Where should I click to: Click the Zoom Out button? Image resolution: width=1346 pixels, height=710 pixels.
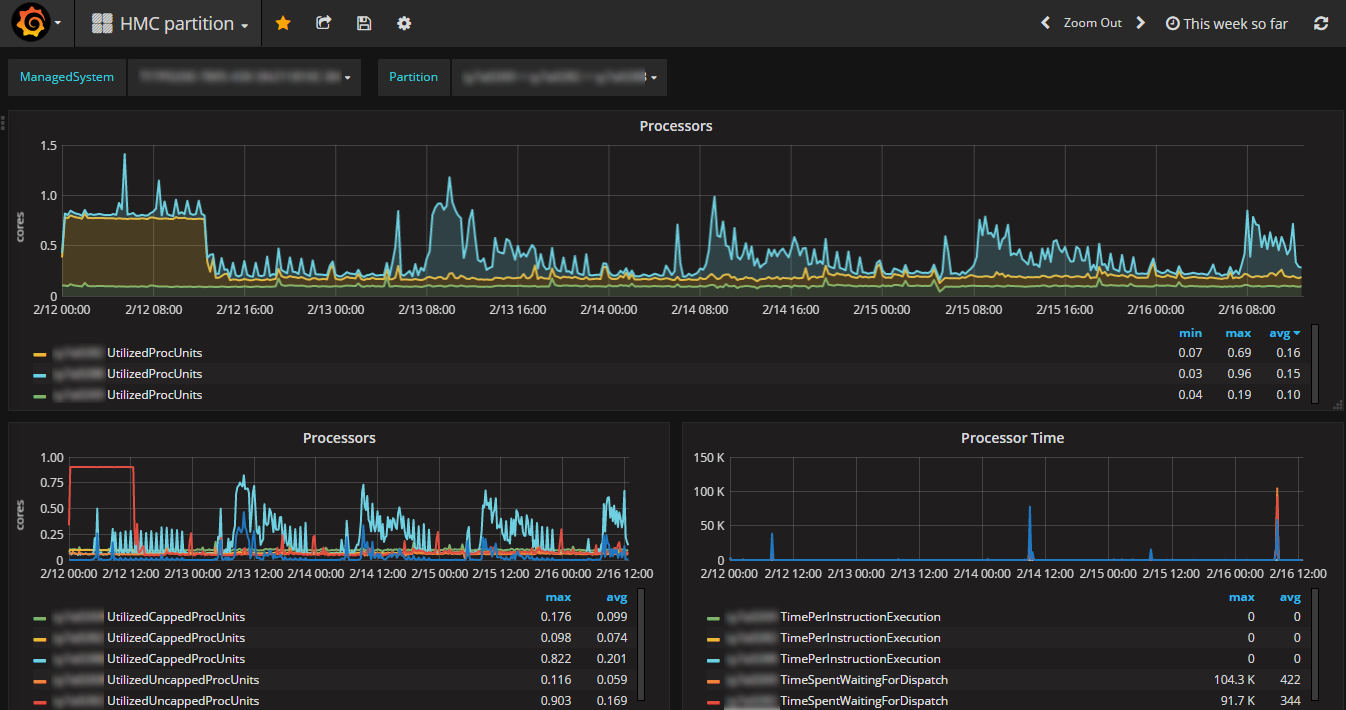click(x=1092, y=23)
